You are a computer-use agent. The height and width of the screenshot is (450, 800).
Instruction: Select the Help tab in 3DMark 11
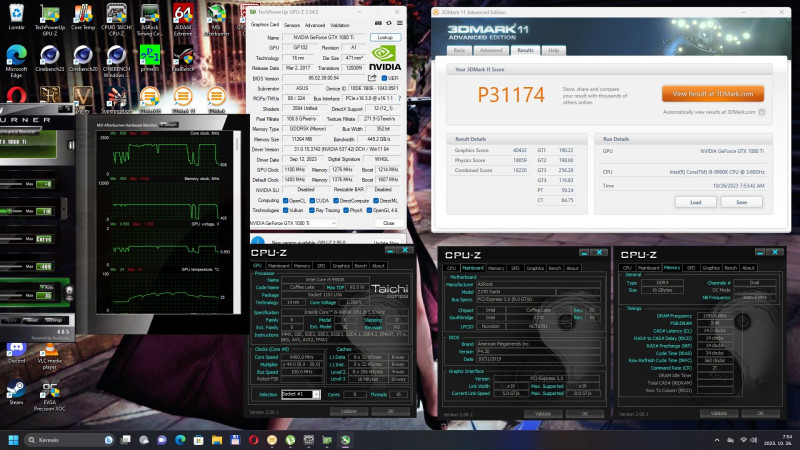click(554, 50)
